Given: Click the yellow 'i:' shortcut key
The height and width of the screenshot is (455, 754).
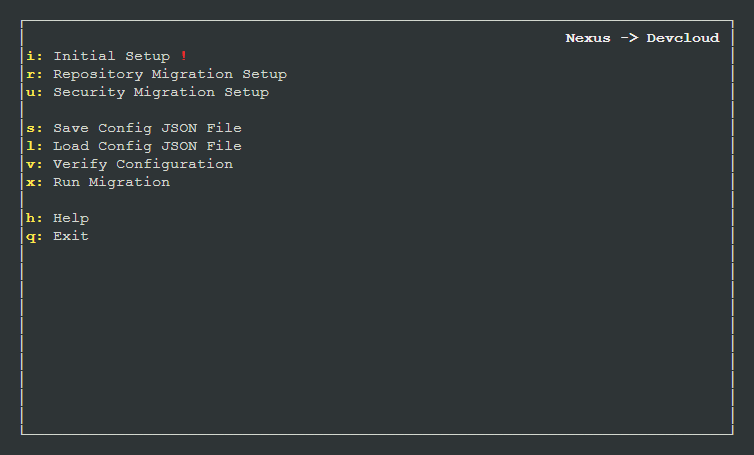Looking at the screenshot, I should [x=33, y=56].
